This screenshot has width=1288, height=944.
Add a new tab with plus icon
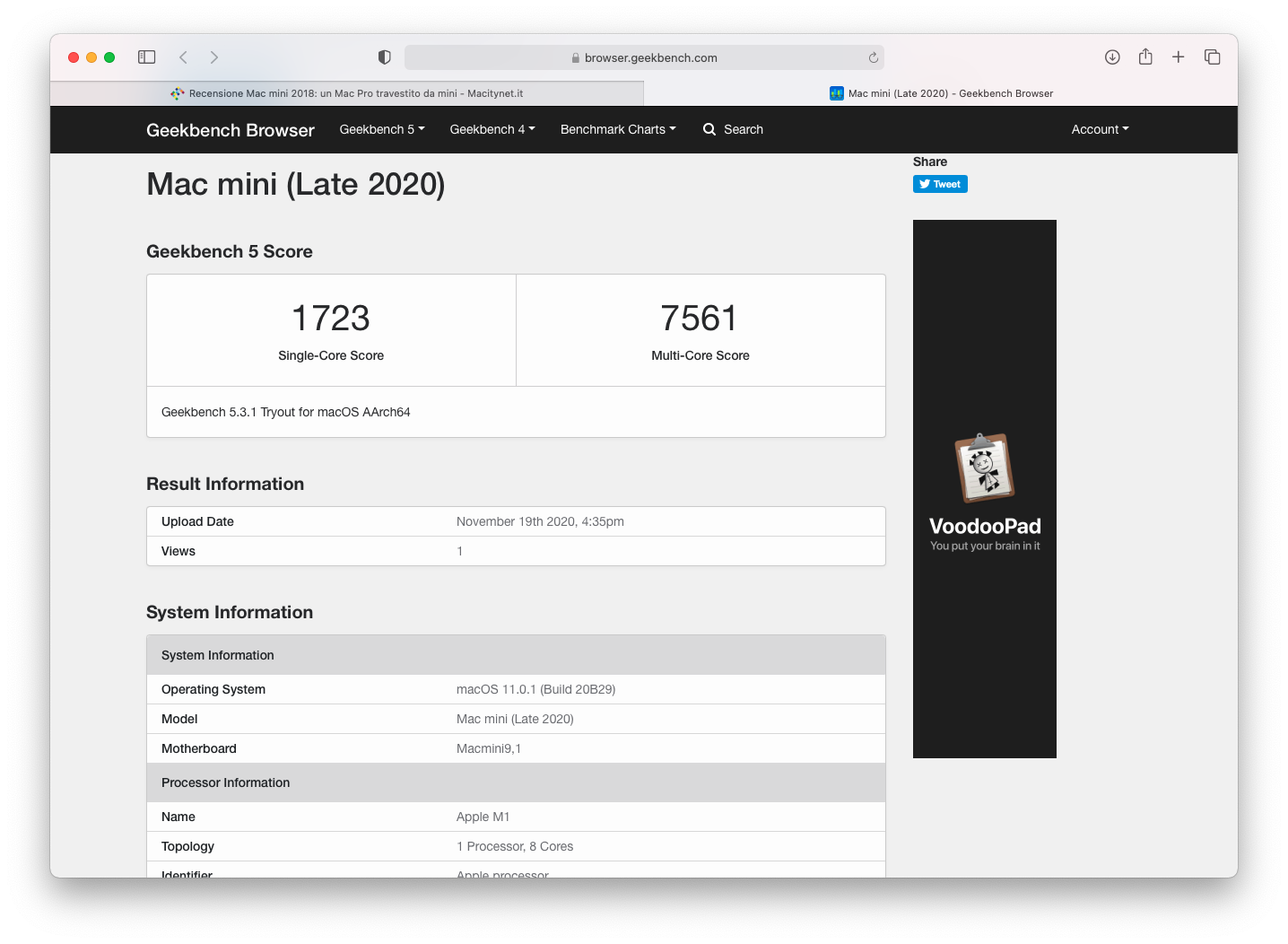(1179, 57)
